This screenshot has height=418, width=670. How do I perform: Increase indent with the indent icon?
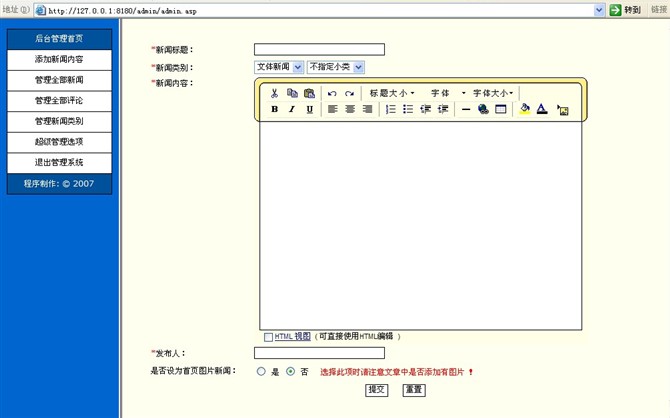[x=443, y=109]
